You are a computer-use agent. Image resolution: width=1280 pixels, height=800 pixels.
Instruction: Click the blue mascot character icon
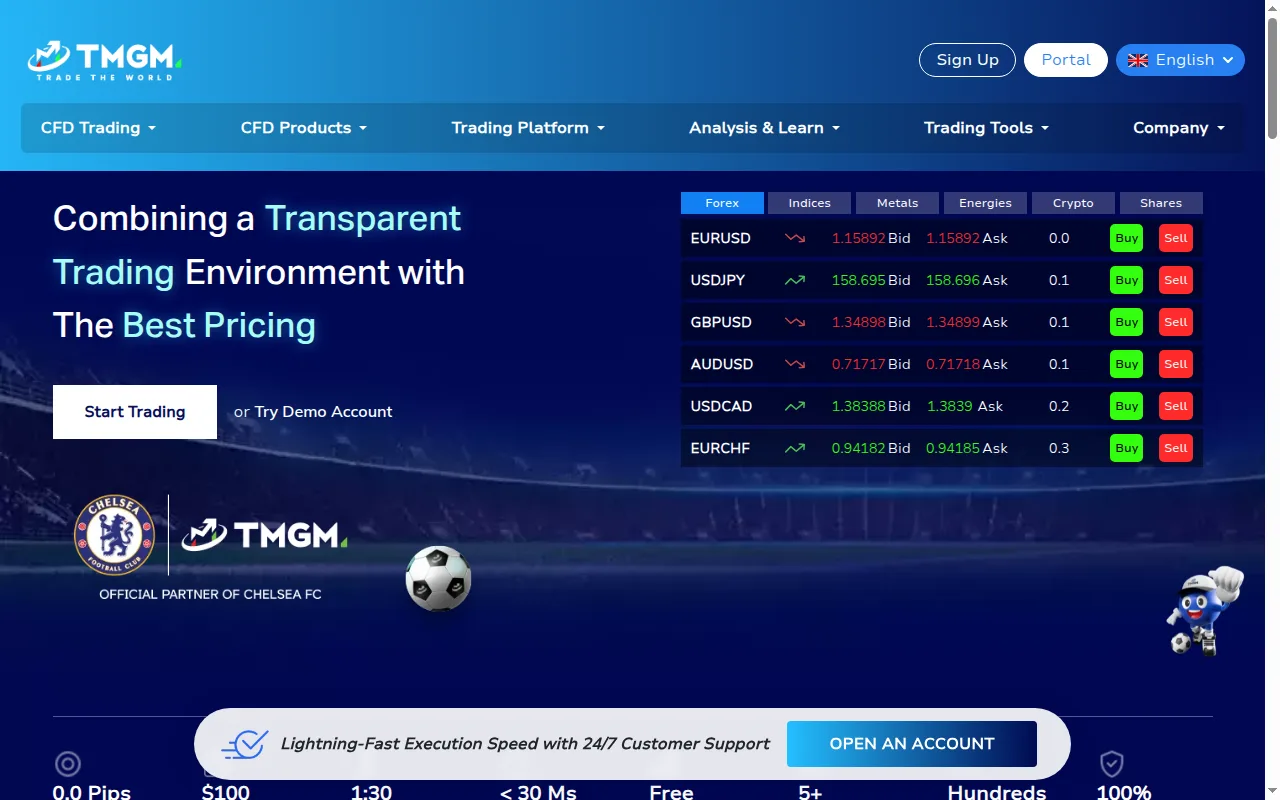click(x=1205, y=610)
